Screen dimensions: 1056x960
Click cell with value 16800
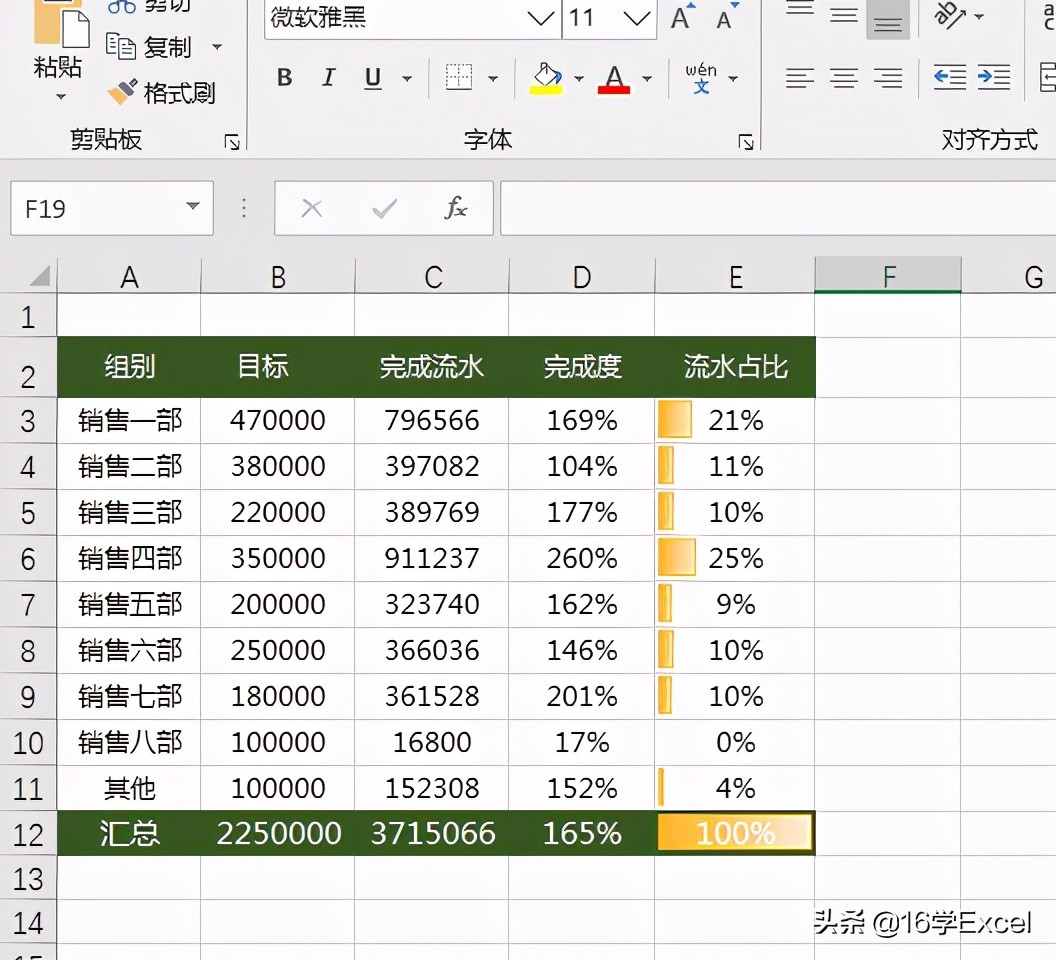432,742
